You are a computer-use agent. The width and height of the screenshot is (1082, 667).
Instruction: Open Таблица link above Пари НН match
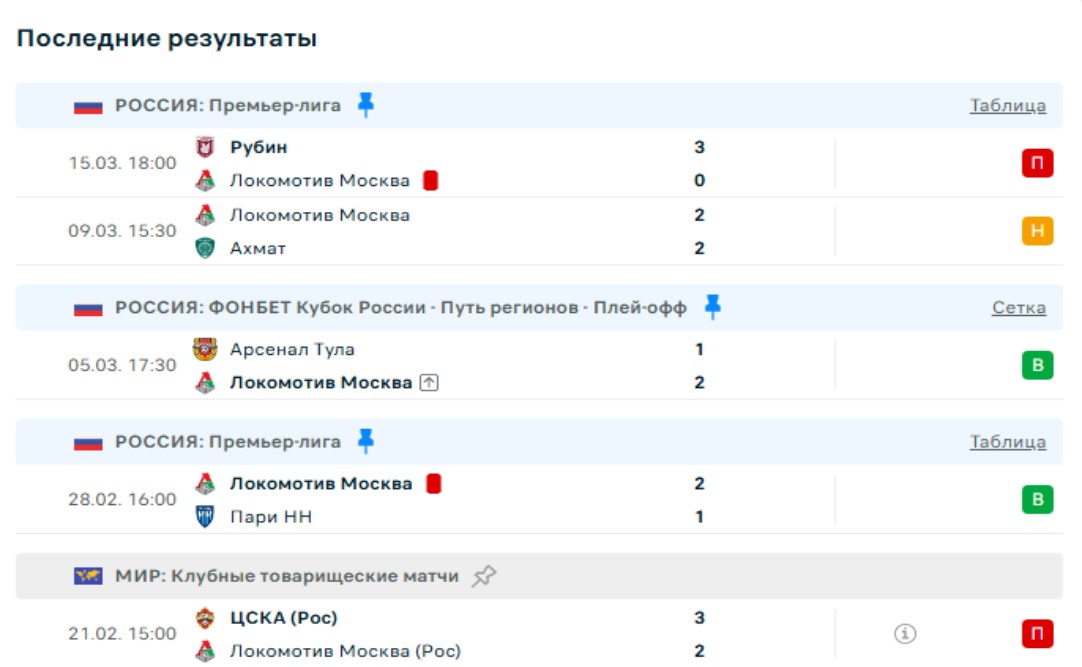(x=1007, y=442)
